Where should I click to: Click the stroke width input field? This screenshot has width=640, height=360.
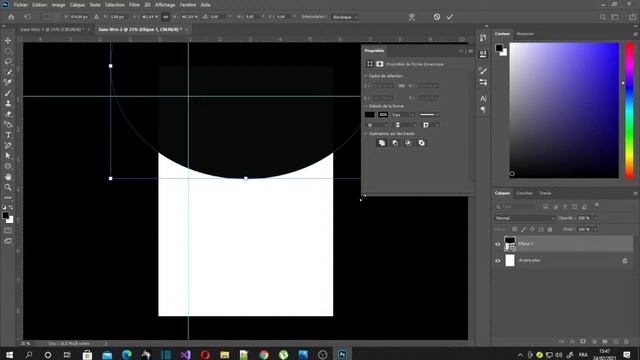point(400,115)
